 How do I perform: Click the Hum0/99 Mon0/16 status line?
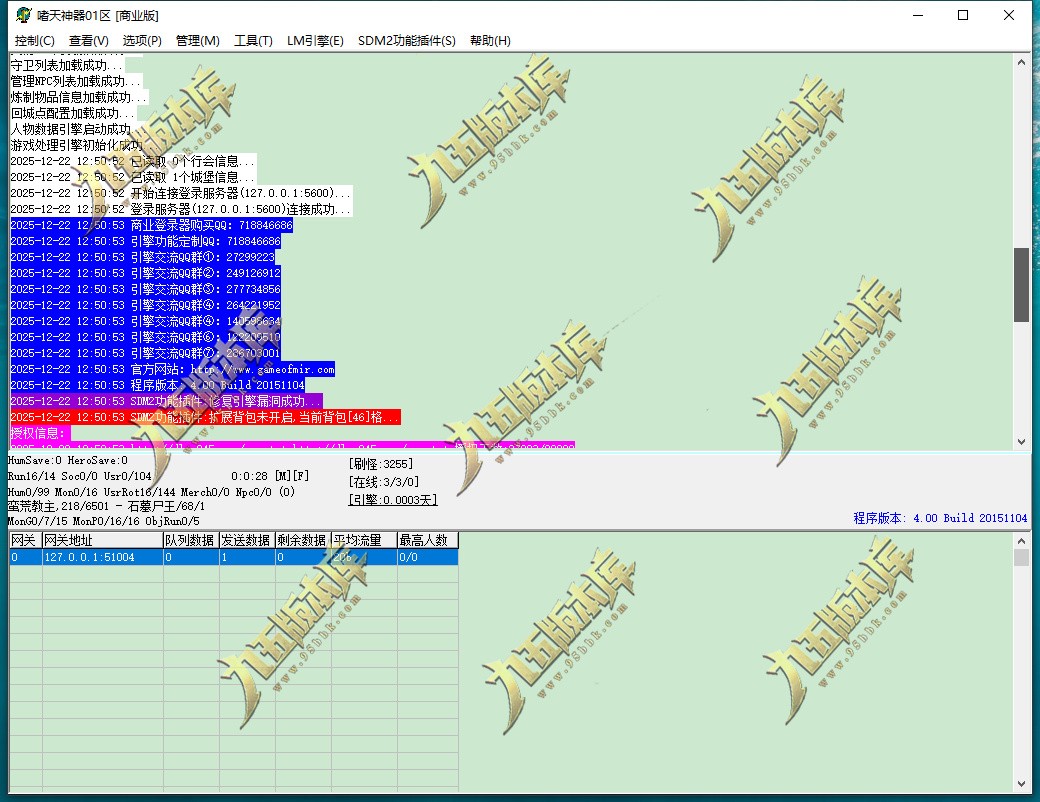(151, 492)
